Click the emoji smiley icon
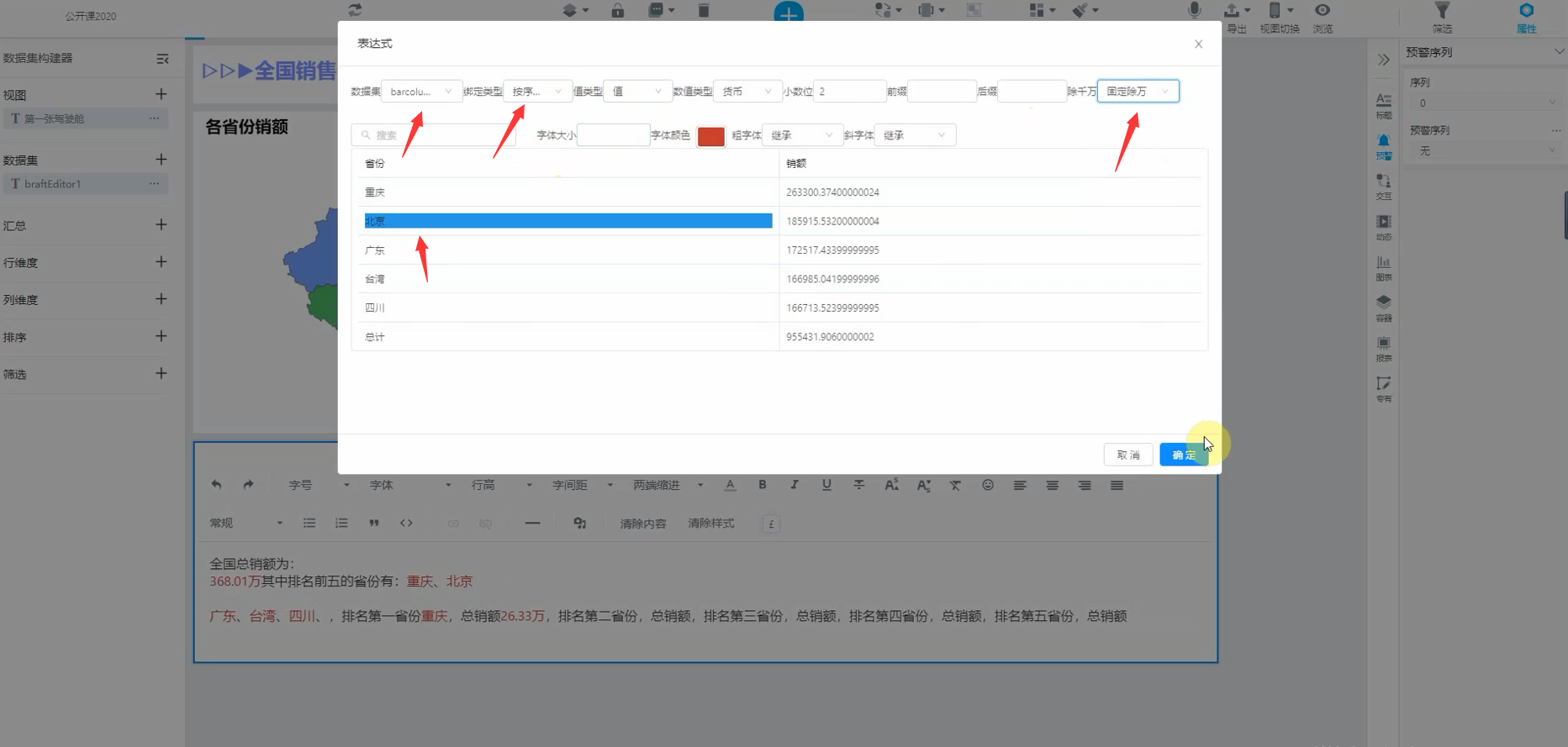The image size is (1568, 747). pos(988,485)
